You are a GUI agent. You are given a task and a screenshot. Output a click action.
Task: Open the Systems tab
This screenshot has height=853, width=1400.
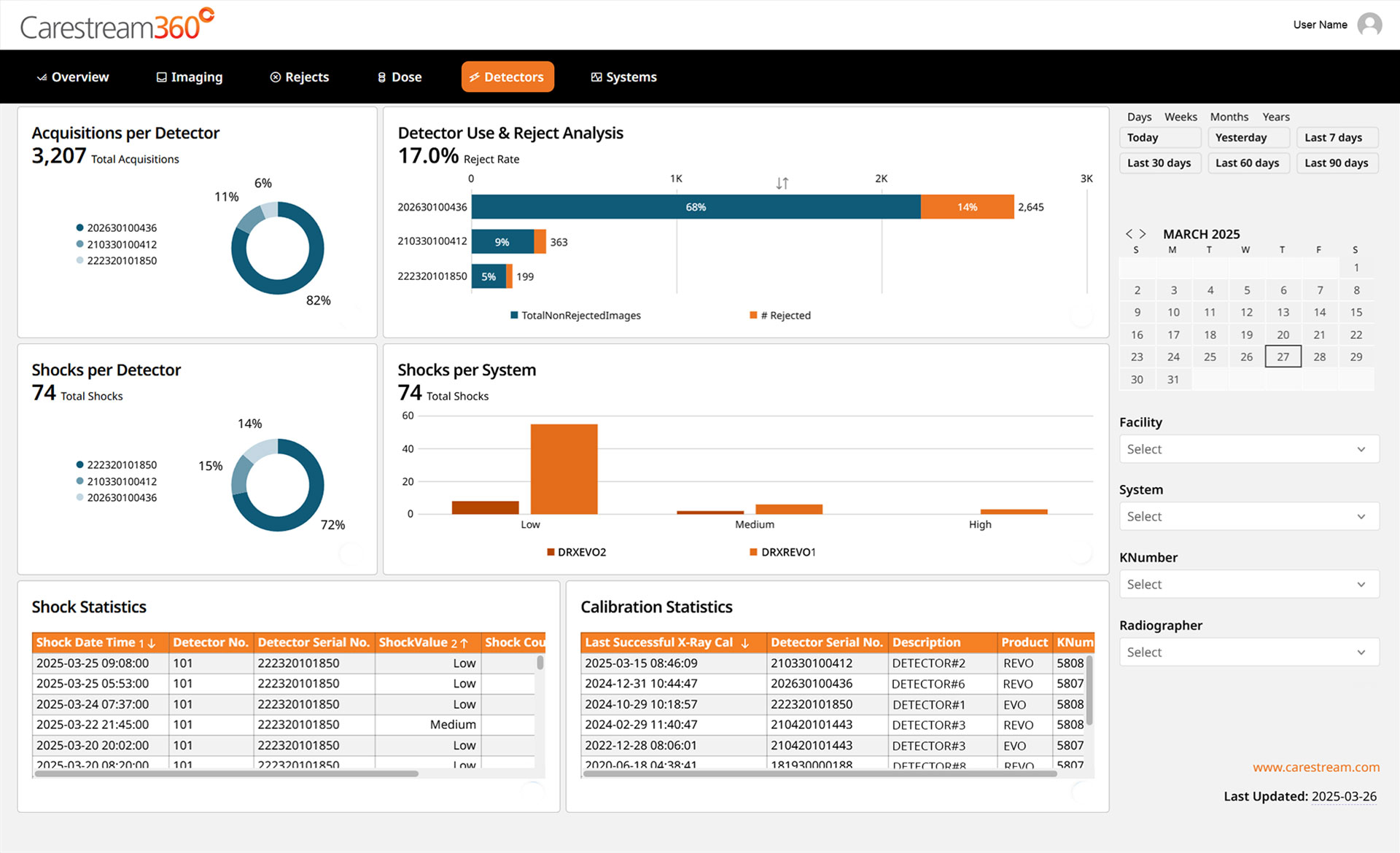click(623, 77)
